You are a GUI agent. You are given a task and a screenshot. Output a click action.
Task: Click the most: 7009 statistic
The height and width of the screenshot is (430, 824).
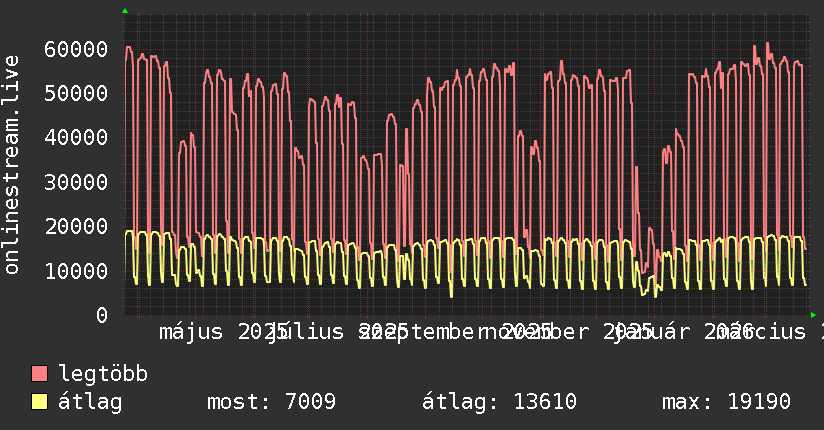click(271, 402)
